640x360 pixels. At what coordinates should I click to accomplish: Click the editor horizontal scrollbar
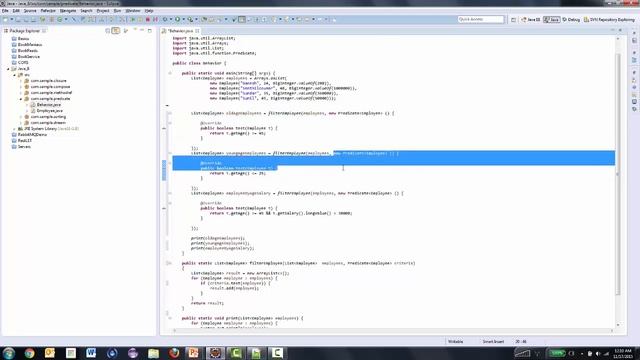coord(392,330)
